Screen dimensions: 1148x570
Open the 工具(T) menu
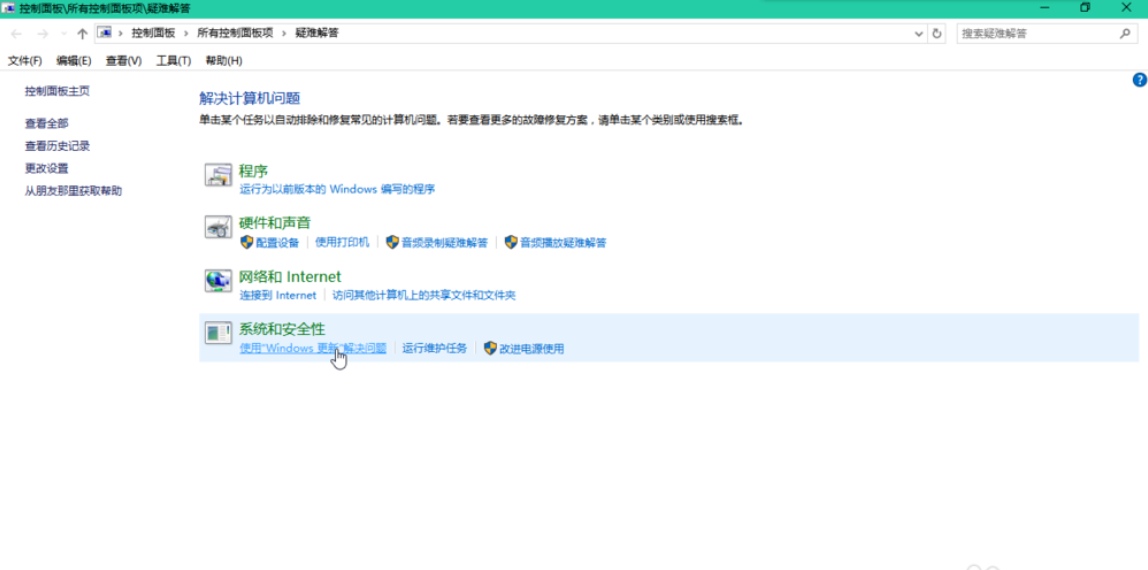pos(173,61)
